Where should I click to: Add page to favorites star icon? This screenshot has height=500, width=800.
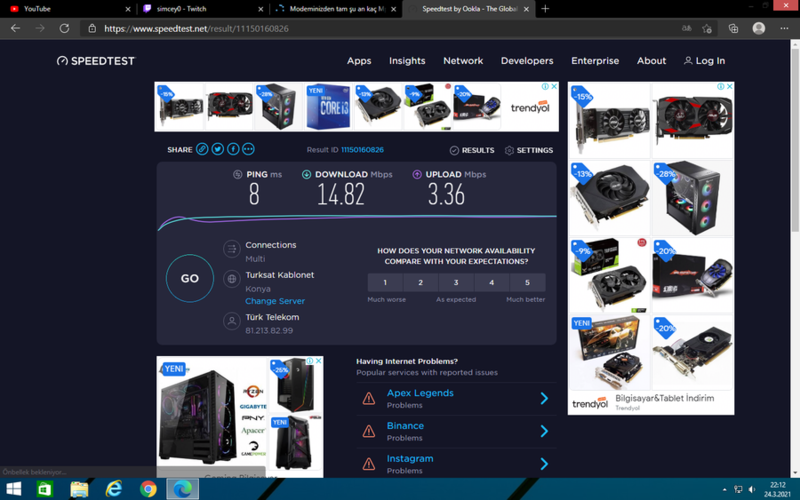[x=707, y=29]
